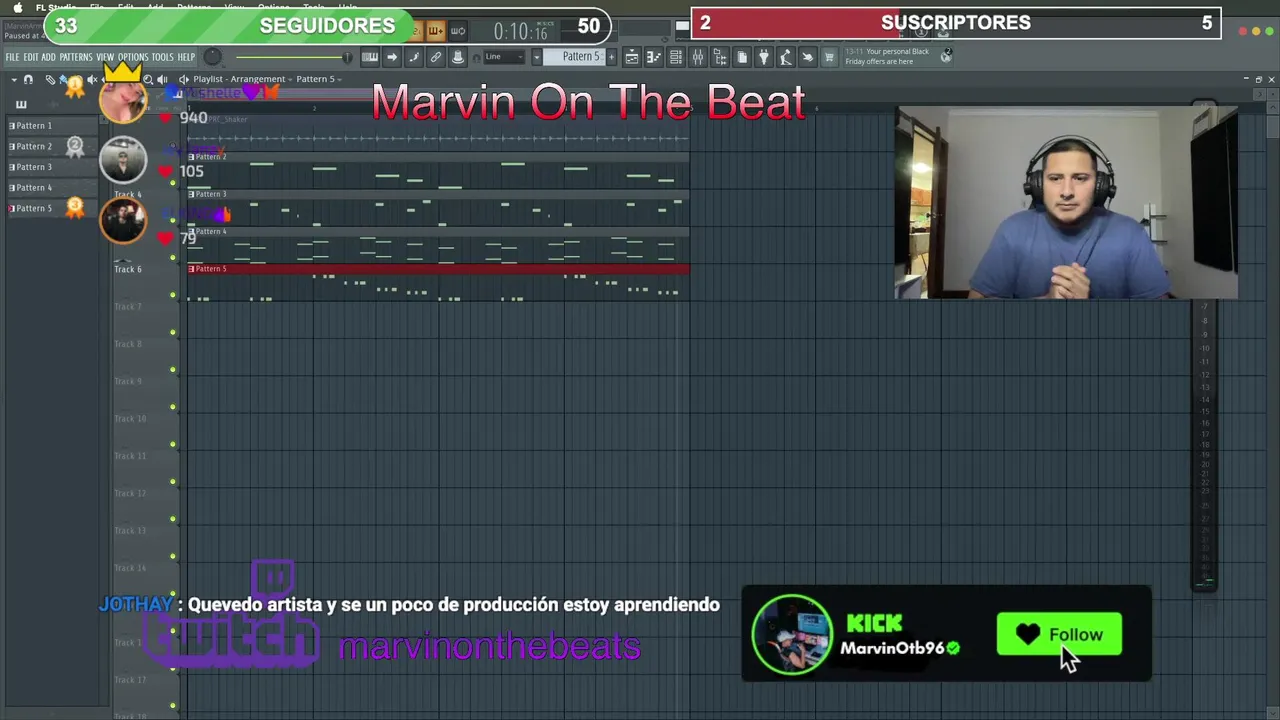This screenshot has height=720, width=1280.
Task: Open the project files copy icon
Action: click(742, 57)
